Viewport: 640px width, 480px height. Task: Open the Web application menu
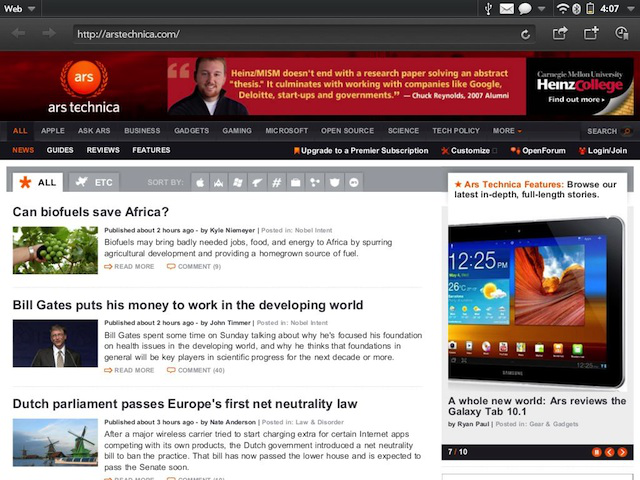(19, 9)
